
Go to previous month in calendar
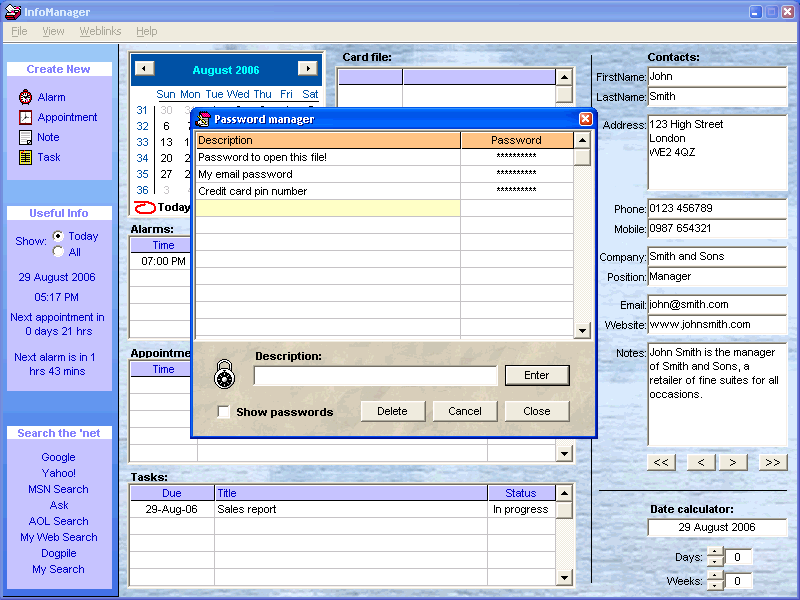pyautogui.click(x=144, y=69)
